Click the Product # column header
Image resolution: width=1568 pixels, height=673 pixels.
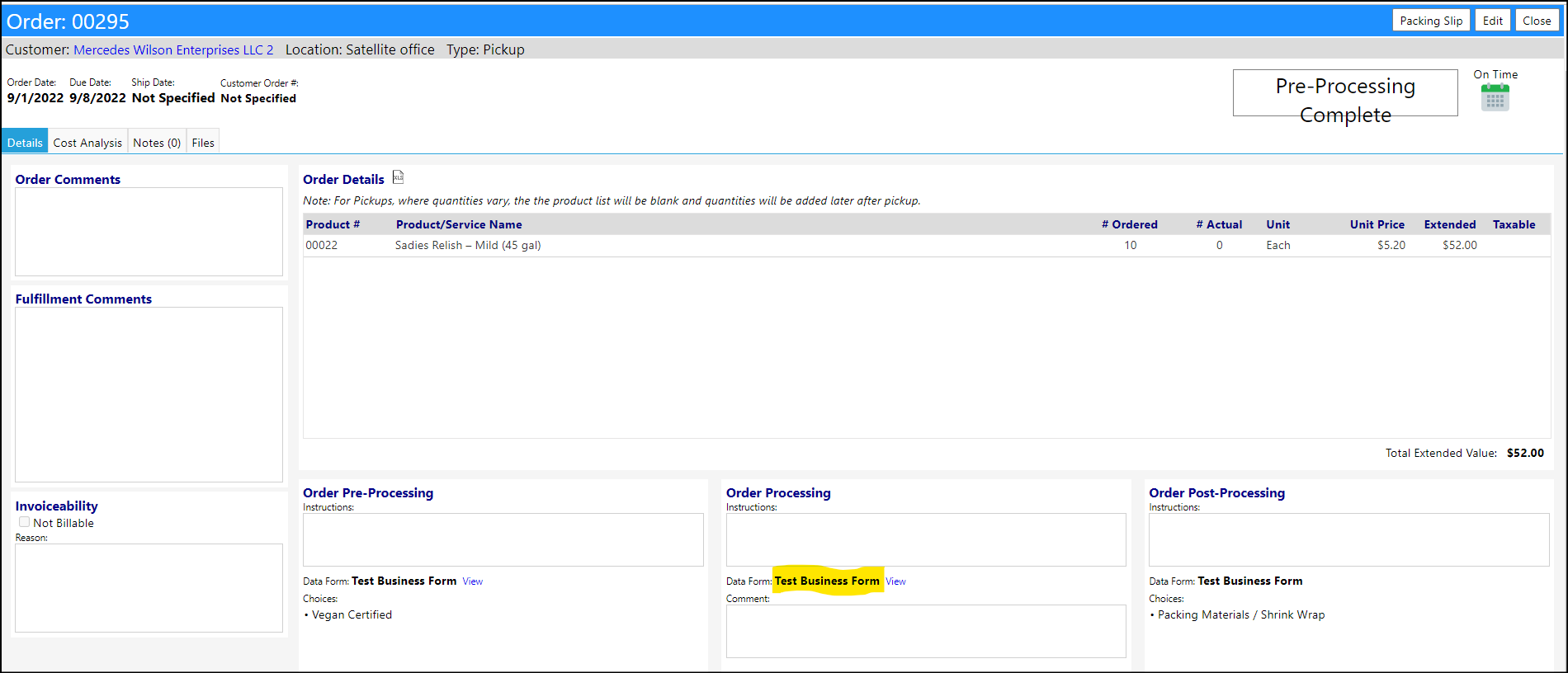coord(333,224)
